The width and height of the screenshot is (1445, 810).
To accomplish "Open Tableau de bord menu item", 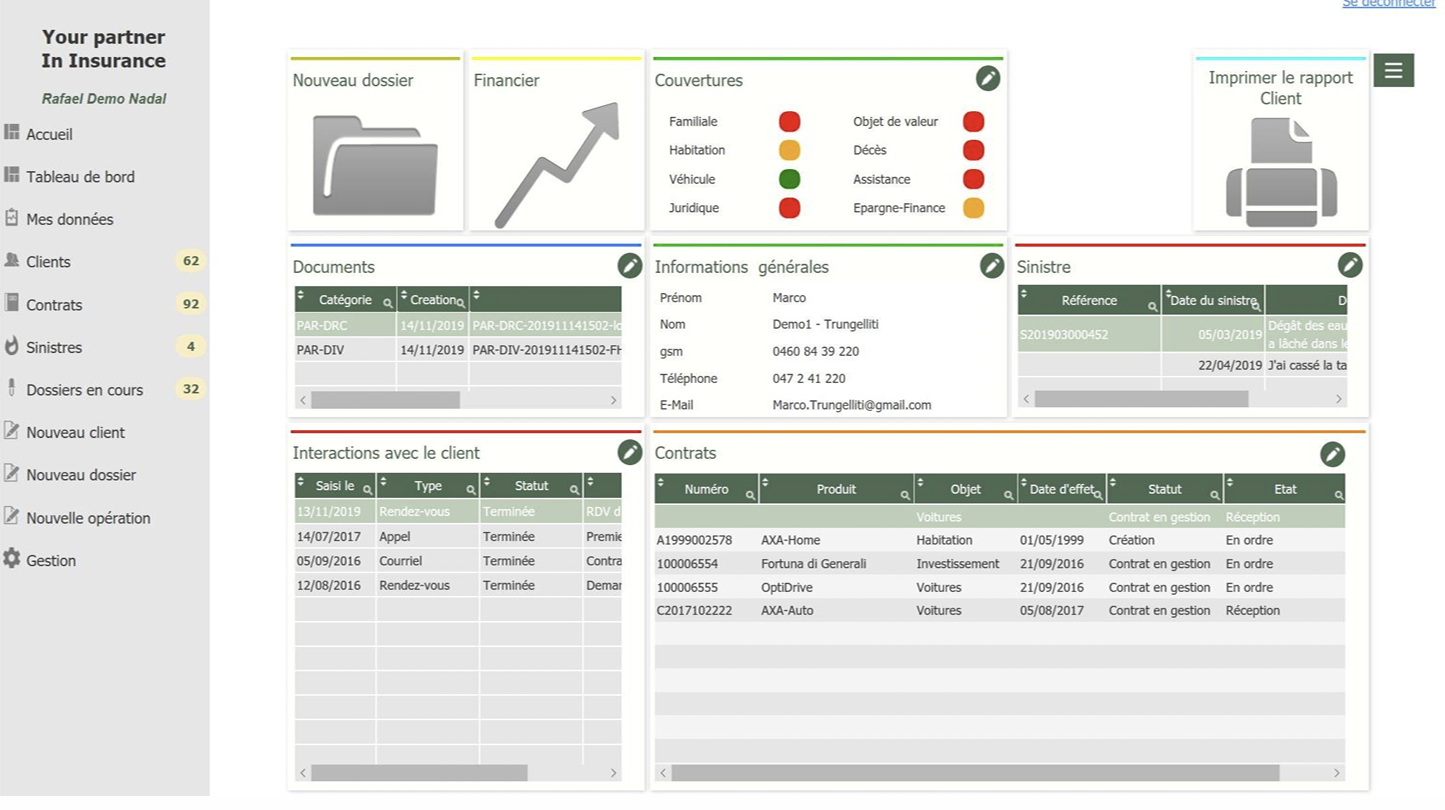I will [x=80, y=177].
